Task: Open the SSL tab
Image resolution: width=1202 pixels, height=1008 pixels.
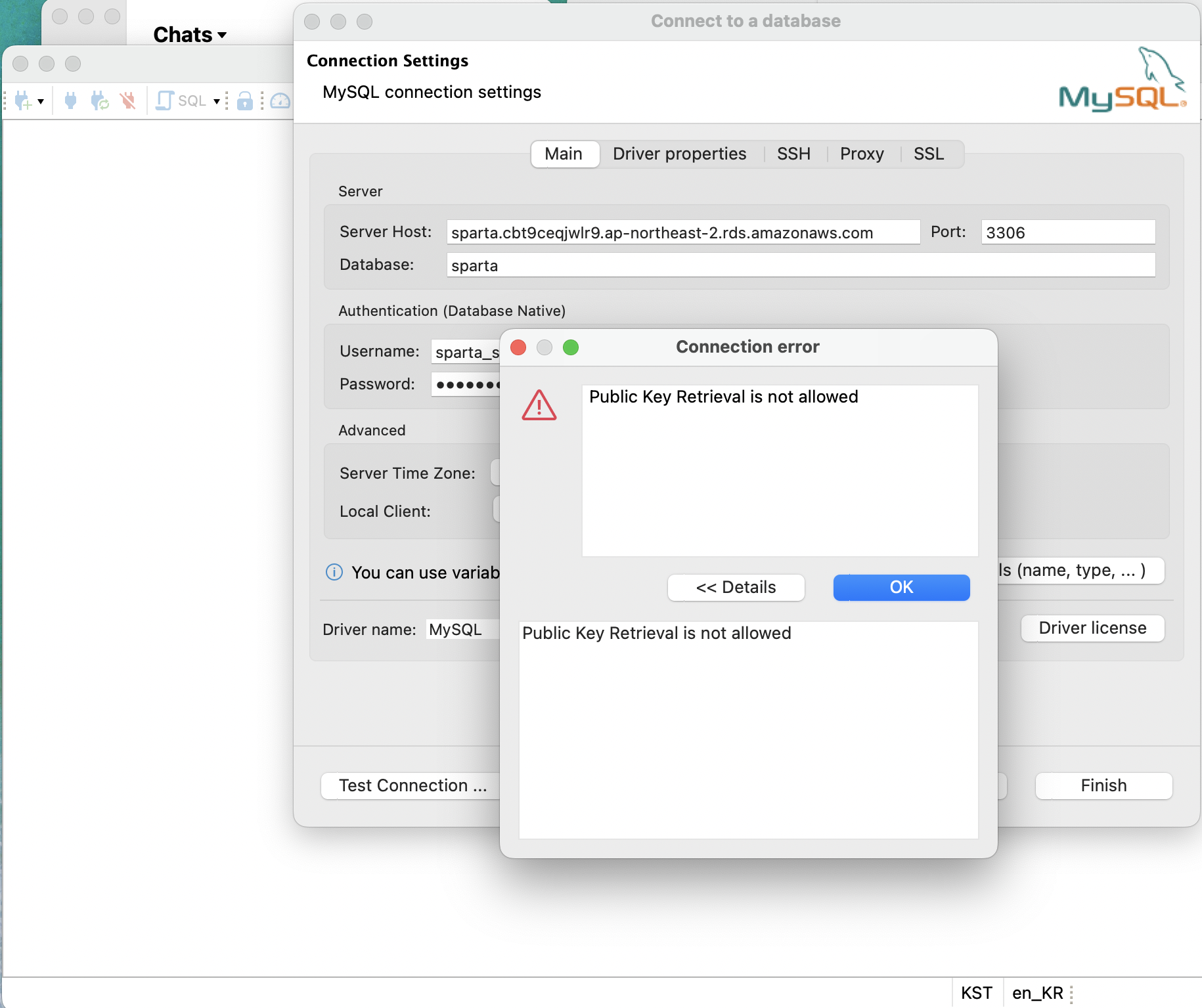Action: coord(929,154)
